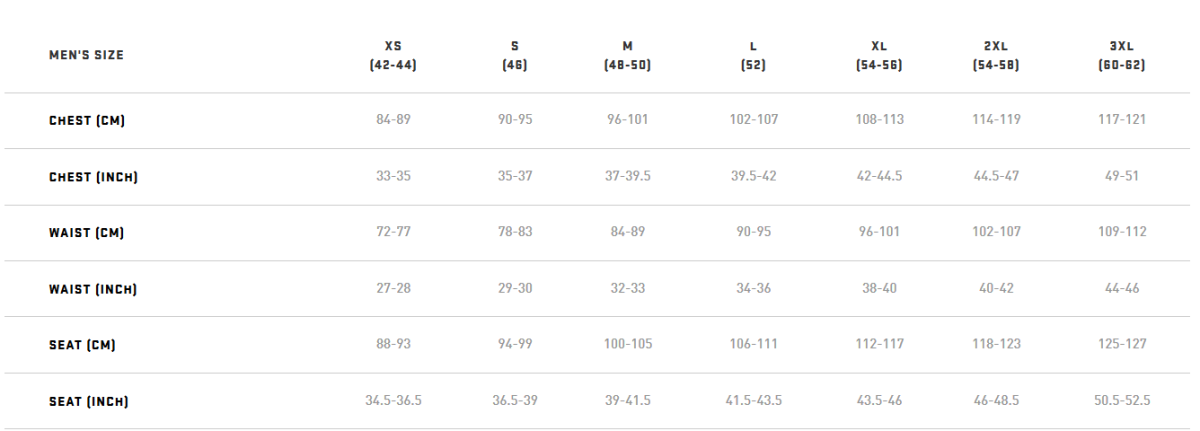Select the 3XL (60-62) column header

click(x=1120, y=55)
